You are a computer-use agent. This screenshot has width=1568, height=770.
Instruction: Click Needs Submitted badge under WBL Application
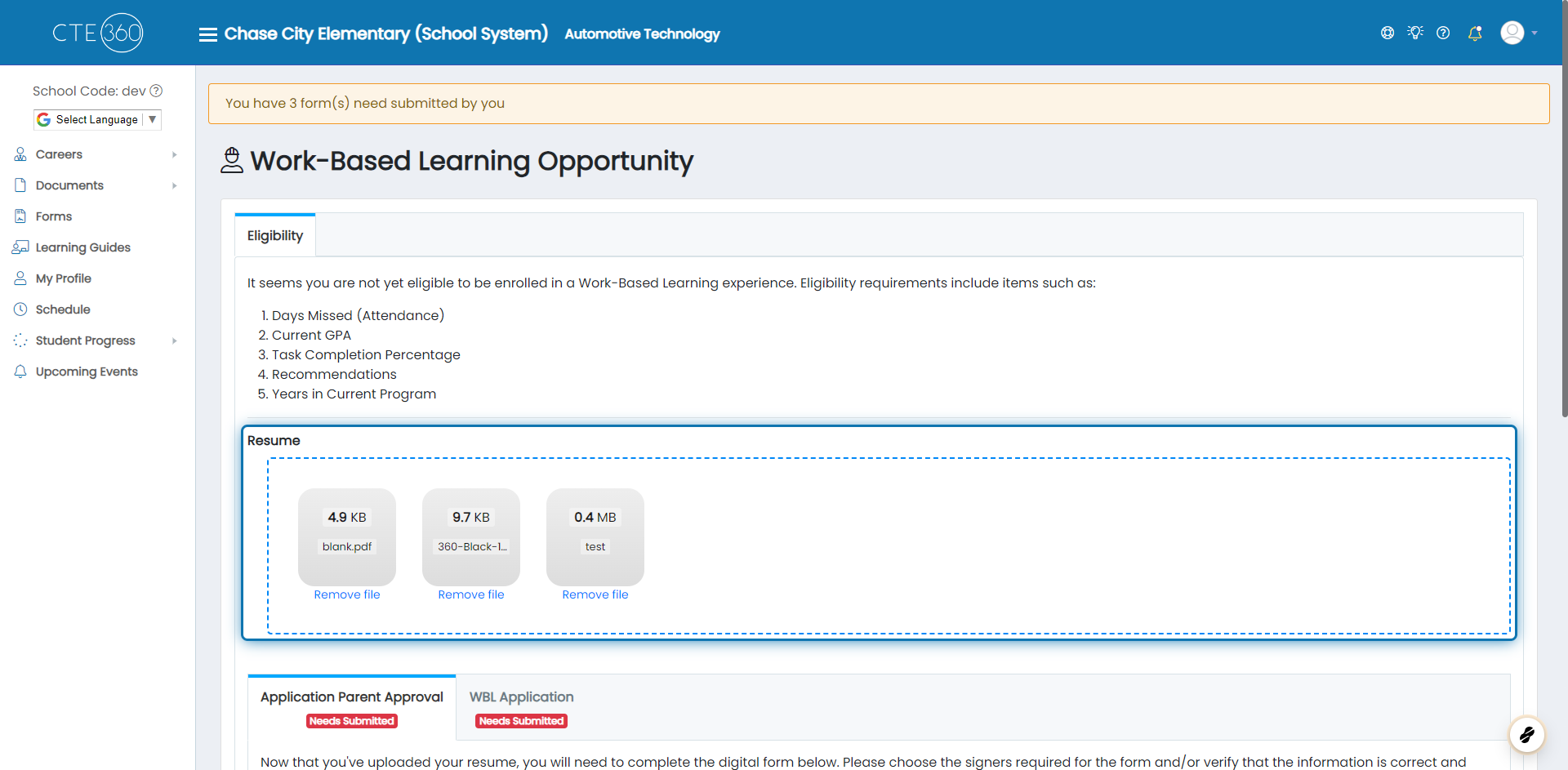521,721
